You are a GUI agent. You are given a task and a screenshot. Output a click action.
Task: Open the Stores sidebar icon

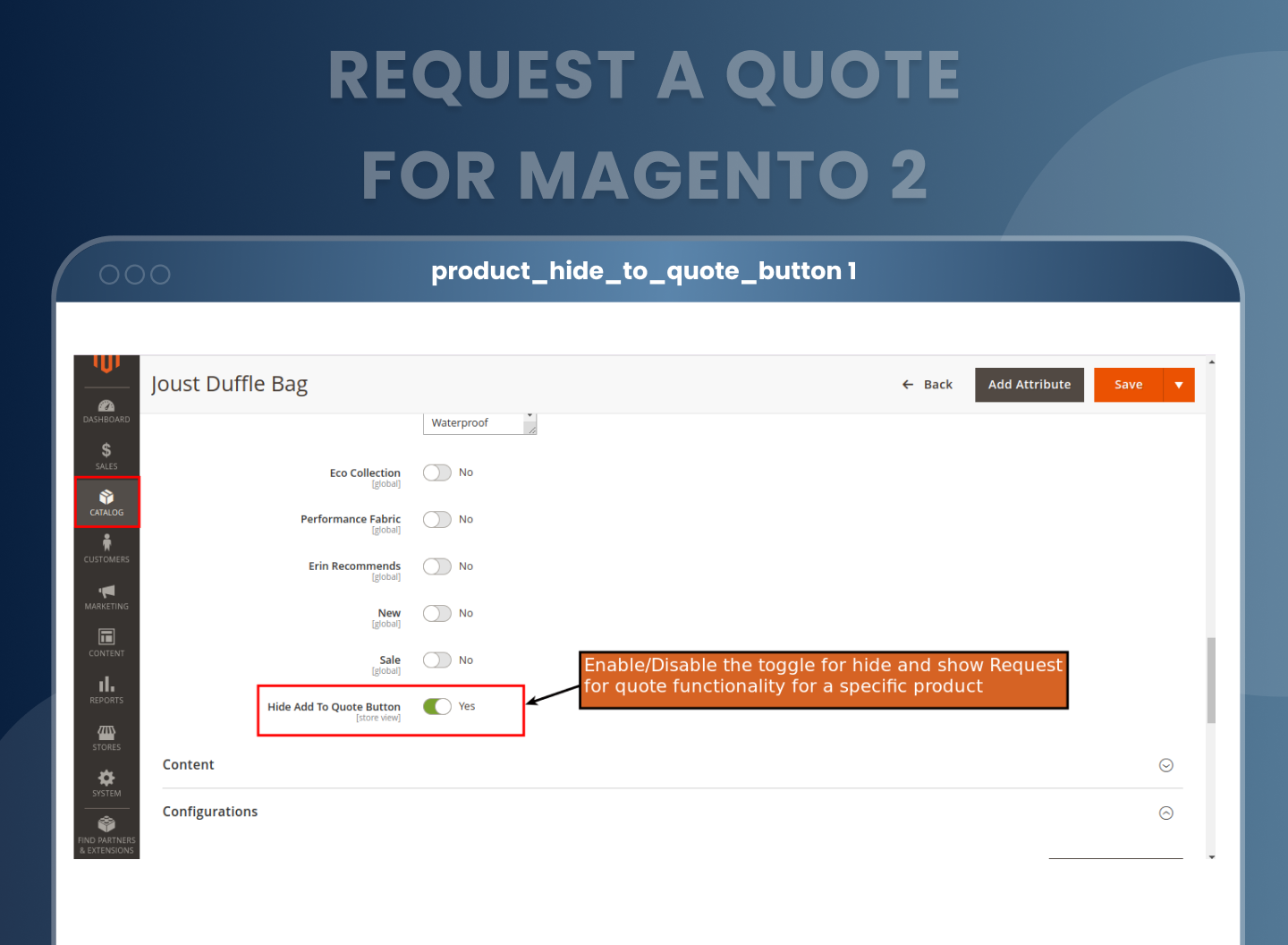[x=106, y=736]
